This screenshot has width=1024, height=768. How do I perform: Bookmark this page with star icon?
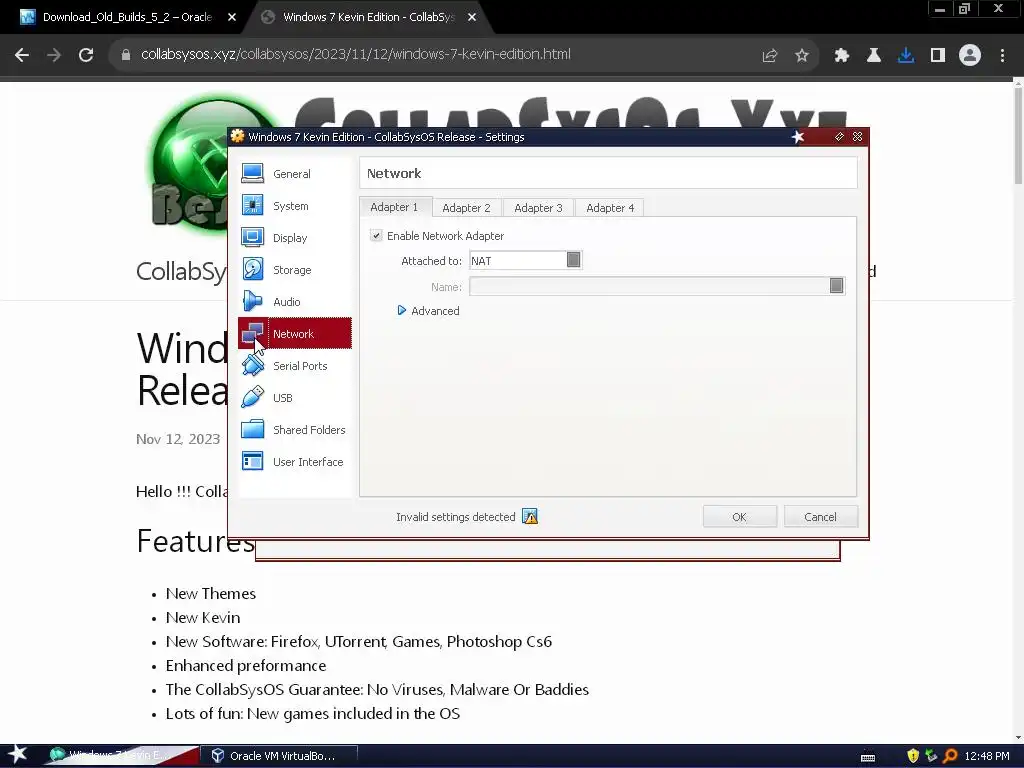(802, 56)
